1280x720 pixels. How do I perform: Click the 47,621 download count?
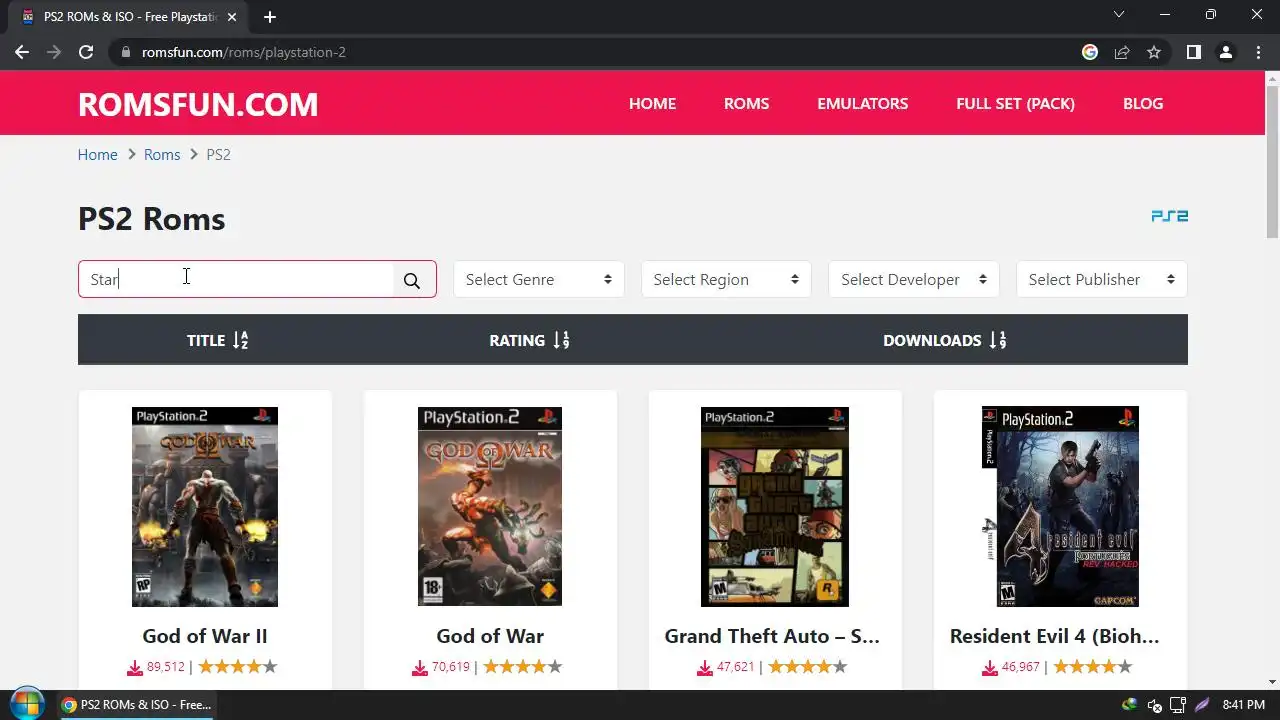(736, 667)
